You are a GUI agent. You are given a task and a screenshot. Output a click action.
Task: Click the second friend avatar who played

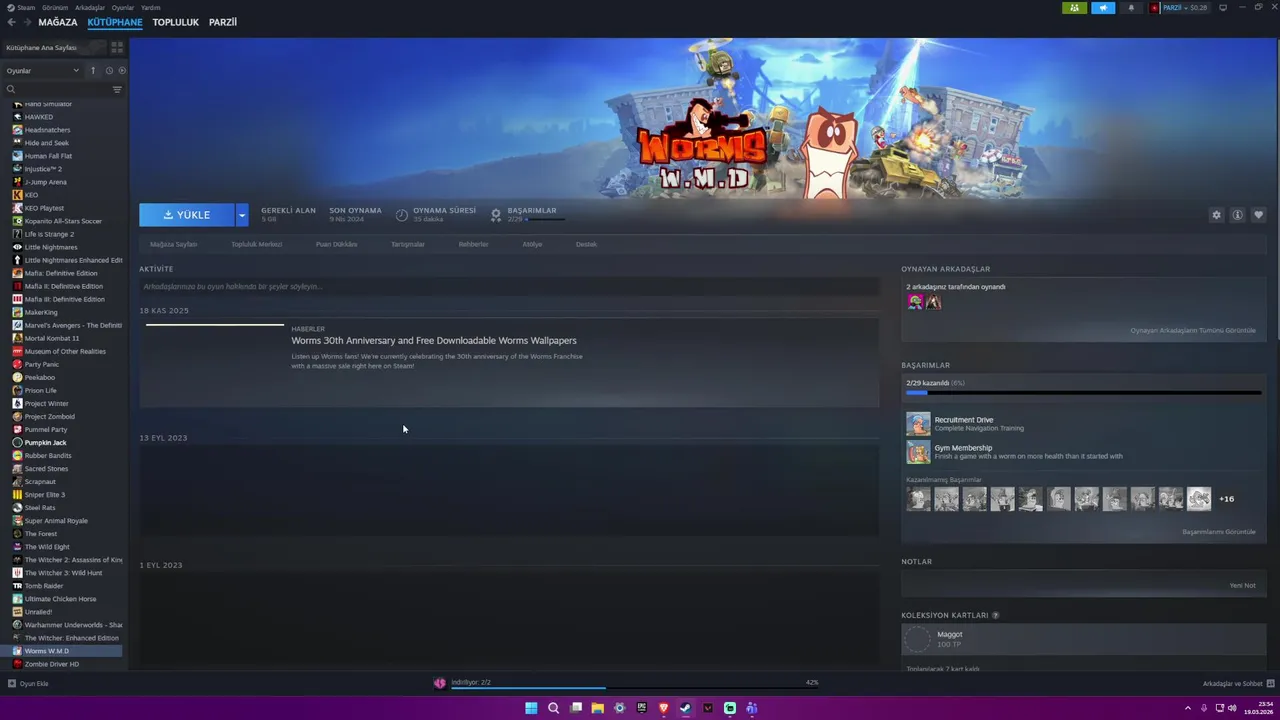pos(933,302)
